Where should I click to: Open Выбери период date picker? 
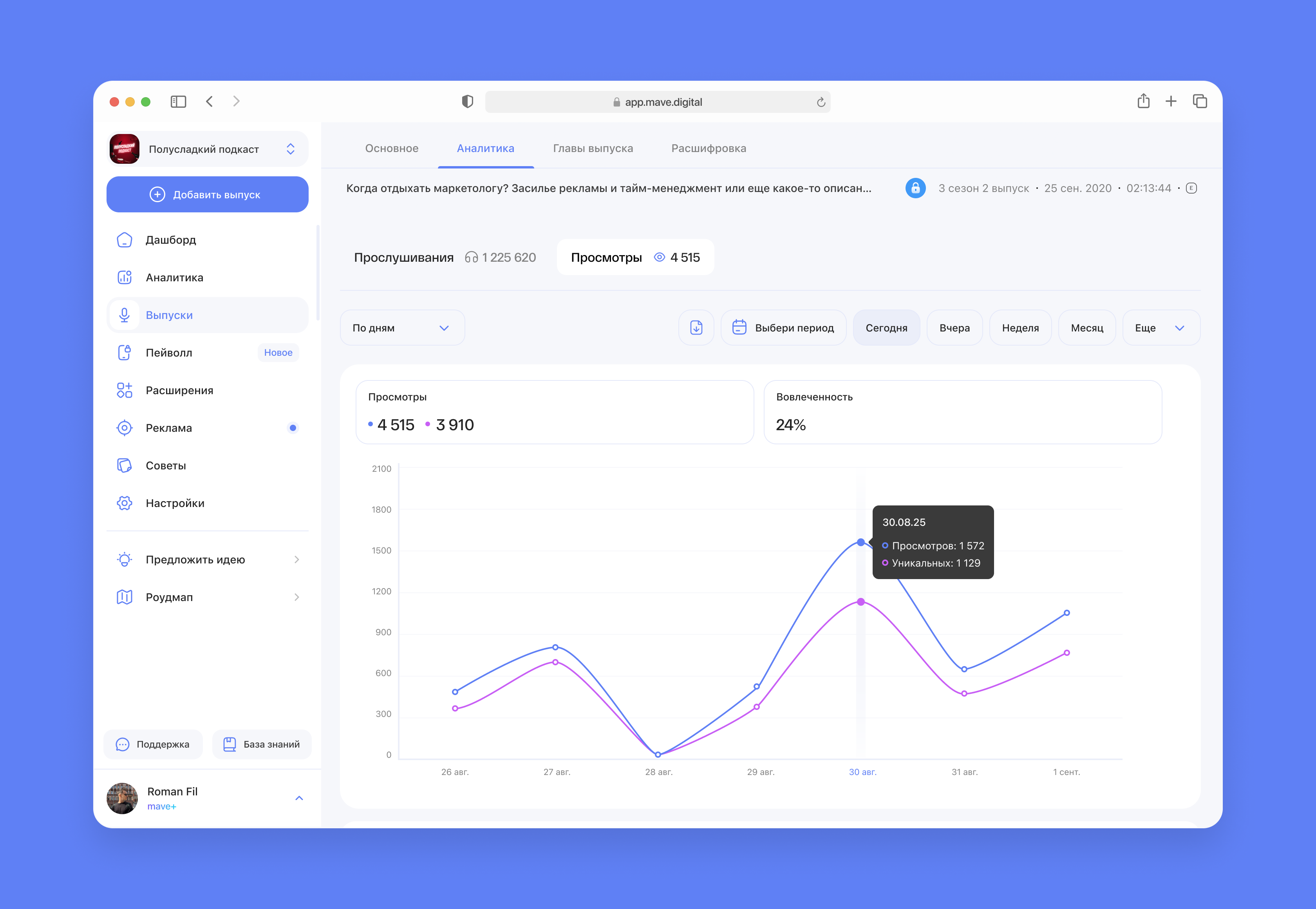pyautogui.click(x=783, y=328)
